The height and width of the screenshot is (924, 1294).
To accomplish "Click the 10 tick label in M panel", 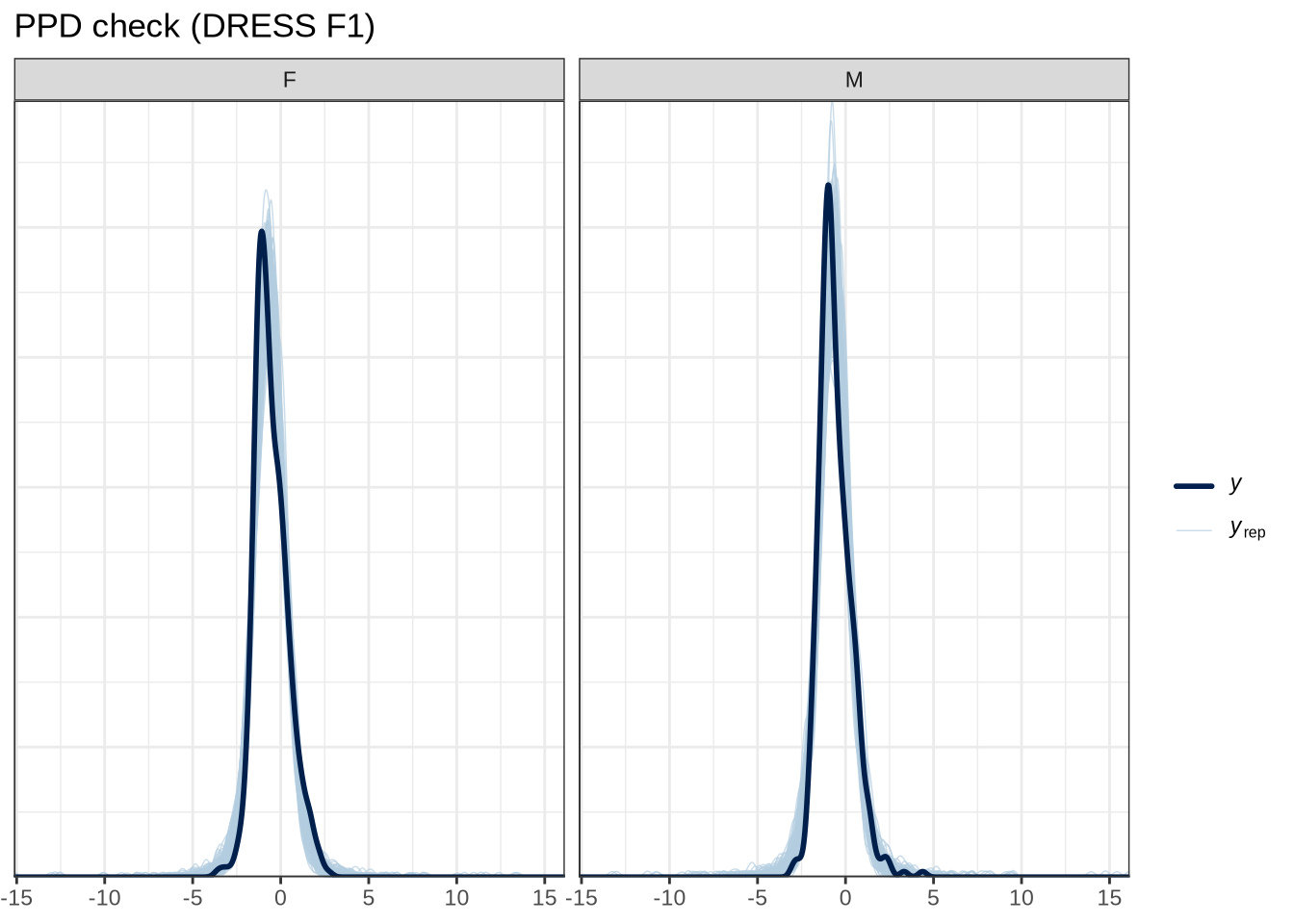I will 1021,898.
